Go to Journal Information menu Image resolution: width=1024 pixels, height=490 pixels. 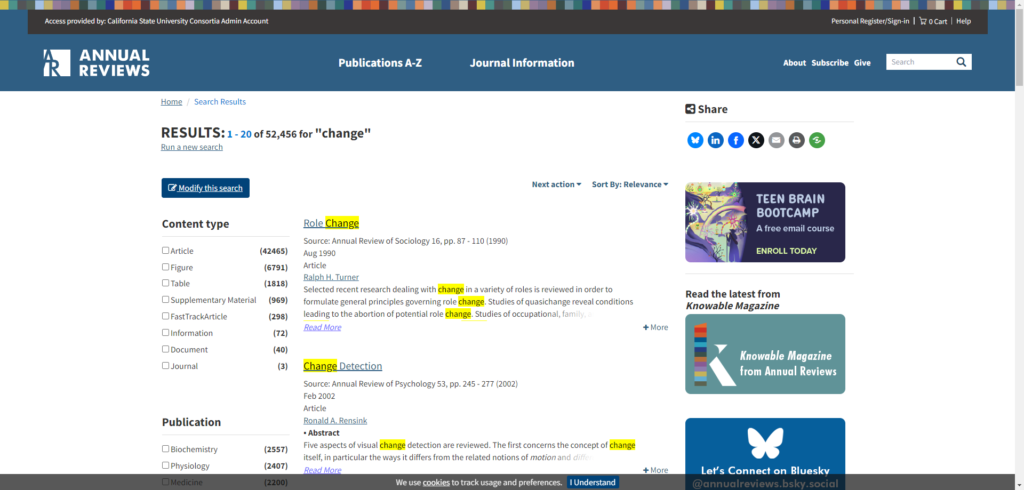click(522, 62)
